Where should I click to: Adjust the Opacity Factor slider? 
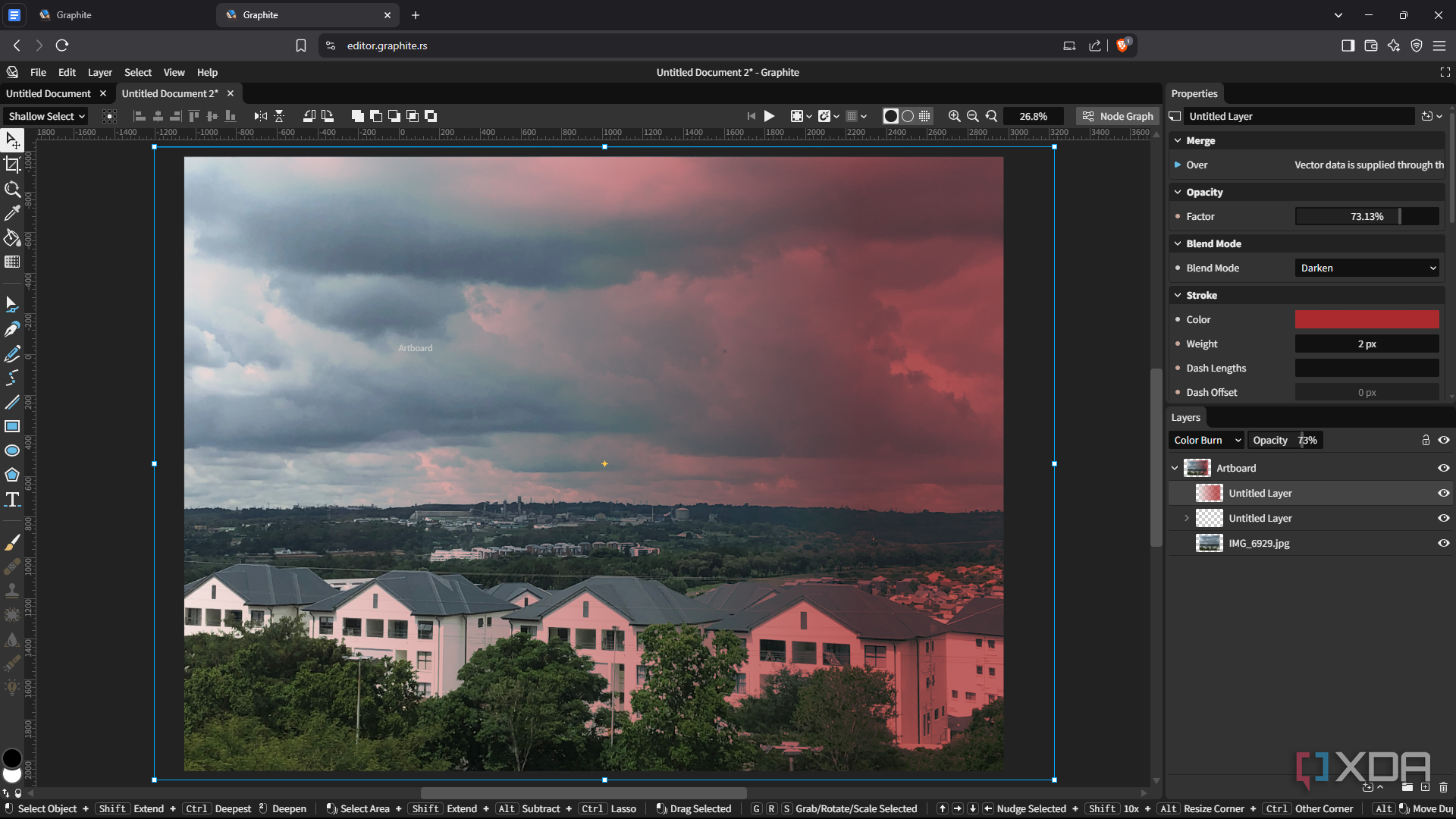tap(1367, 216)
